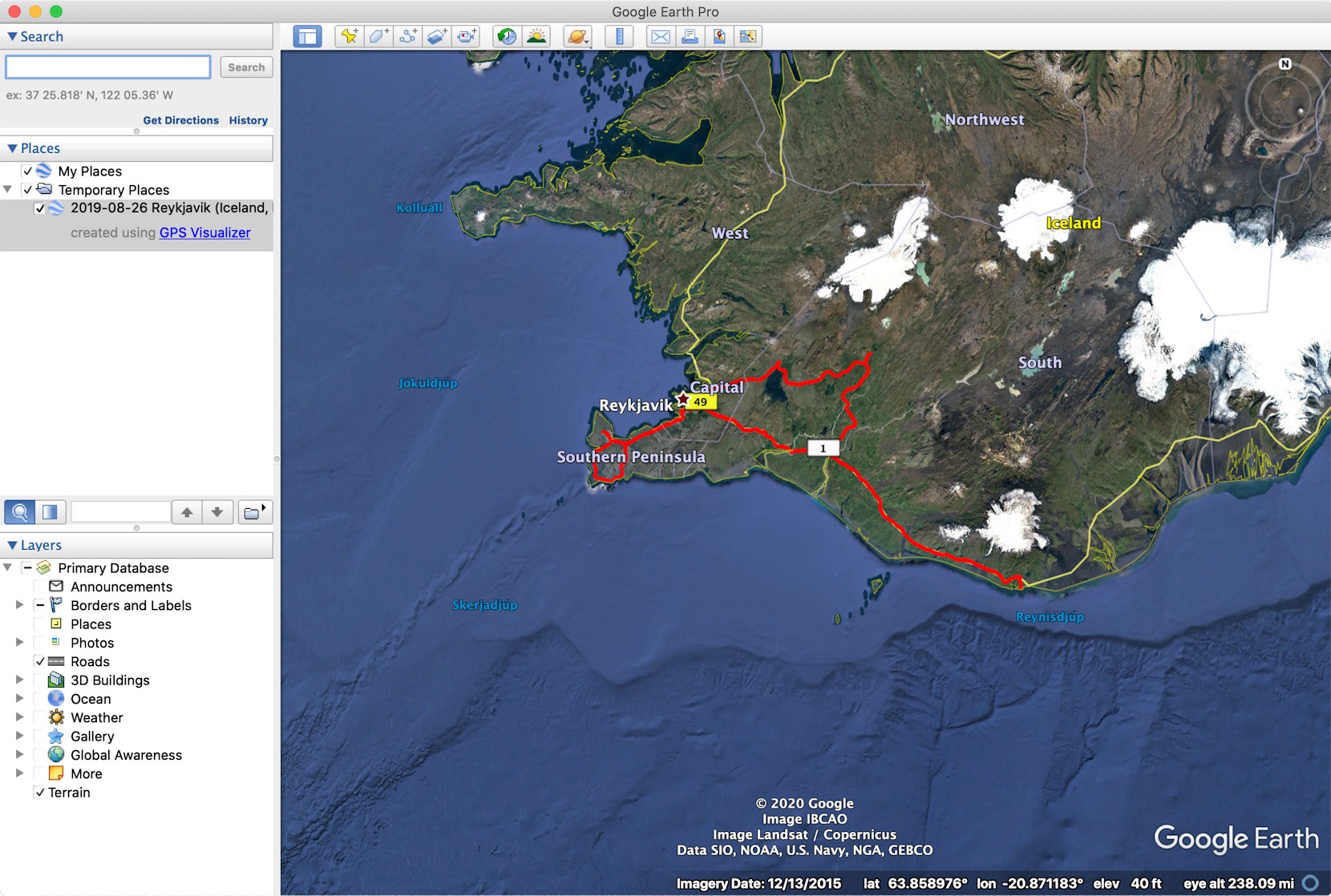
Task: Expand the Global Awareness layer
Action: tap(20, 754)
